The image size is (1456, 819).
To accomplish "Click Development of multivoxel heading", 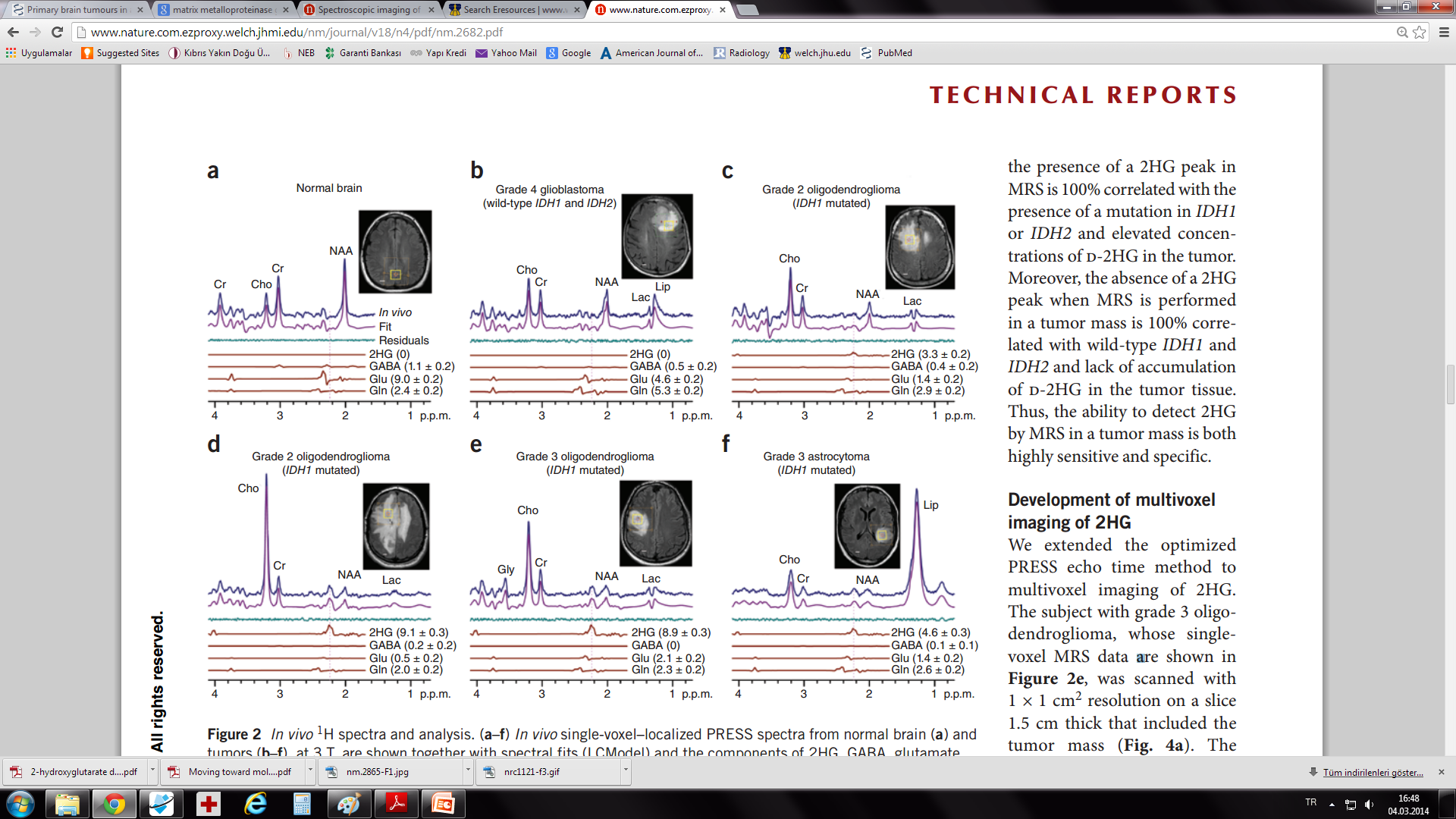I will coord(1111,511).
